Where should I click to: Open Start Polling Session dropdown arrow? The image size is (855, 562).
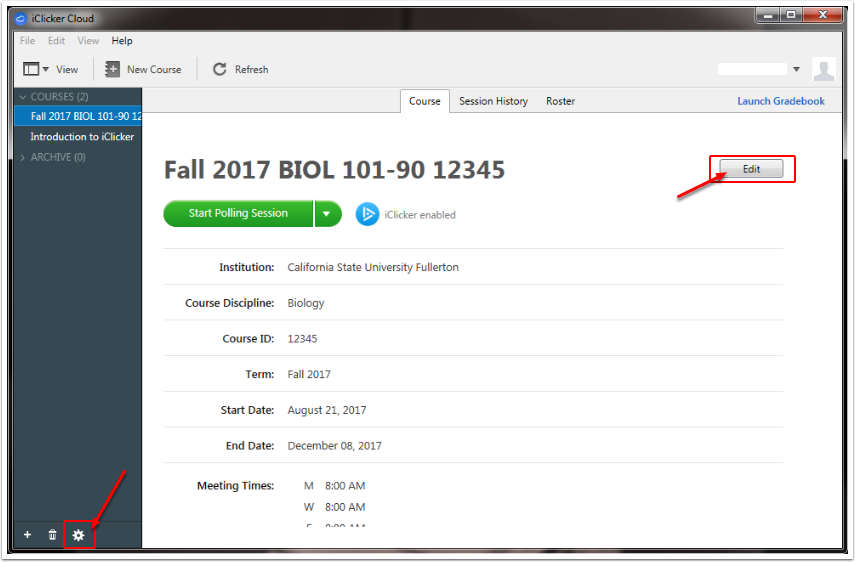tap(327, 214)
